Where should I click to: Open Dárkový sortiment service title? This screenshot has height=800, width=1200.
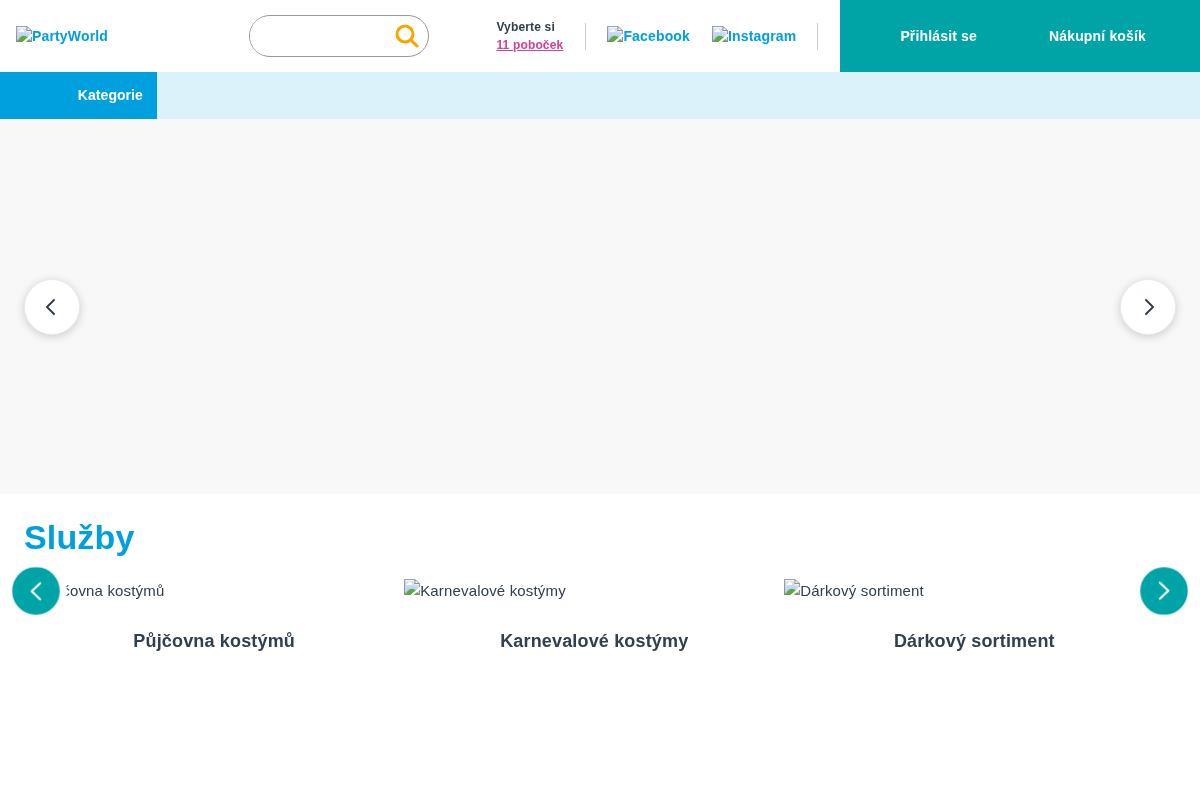coord(974,641)
